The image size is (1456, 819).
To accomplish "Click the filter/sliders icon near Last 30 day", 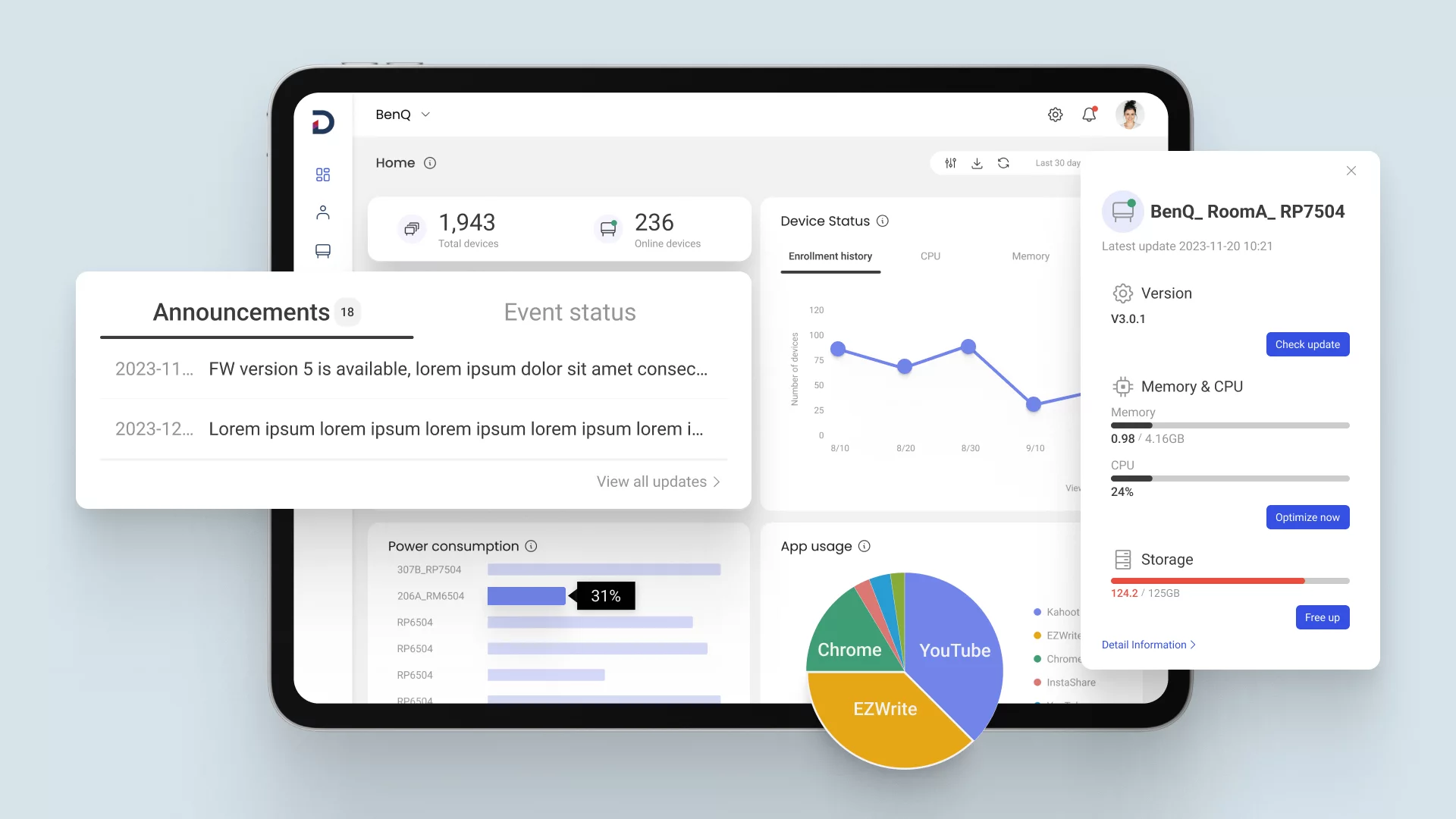I will click(951, 162).
